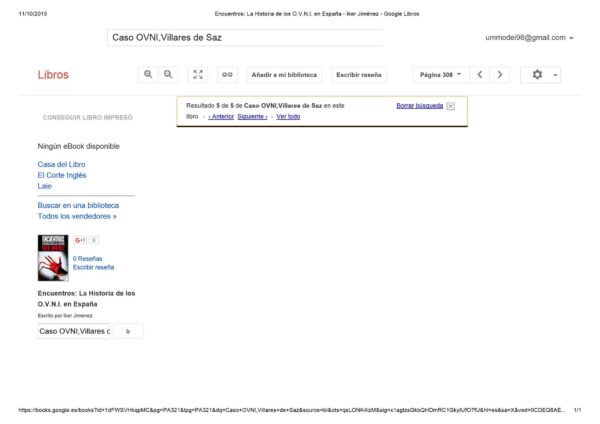Click the Escribir reseña toolbar button
Image resolution: width=600 pixels, height=424 pixels.
pyautogui.click(x=359, y=74)
